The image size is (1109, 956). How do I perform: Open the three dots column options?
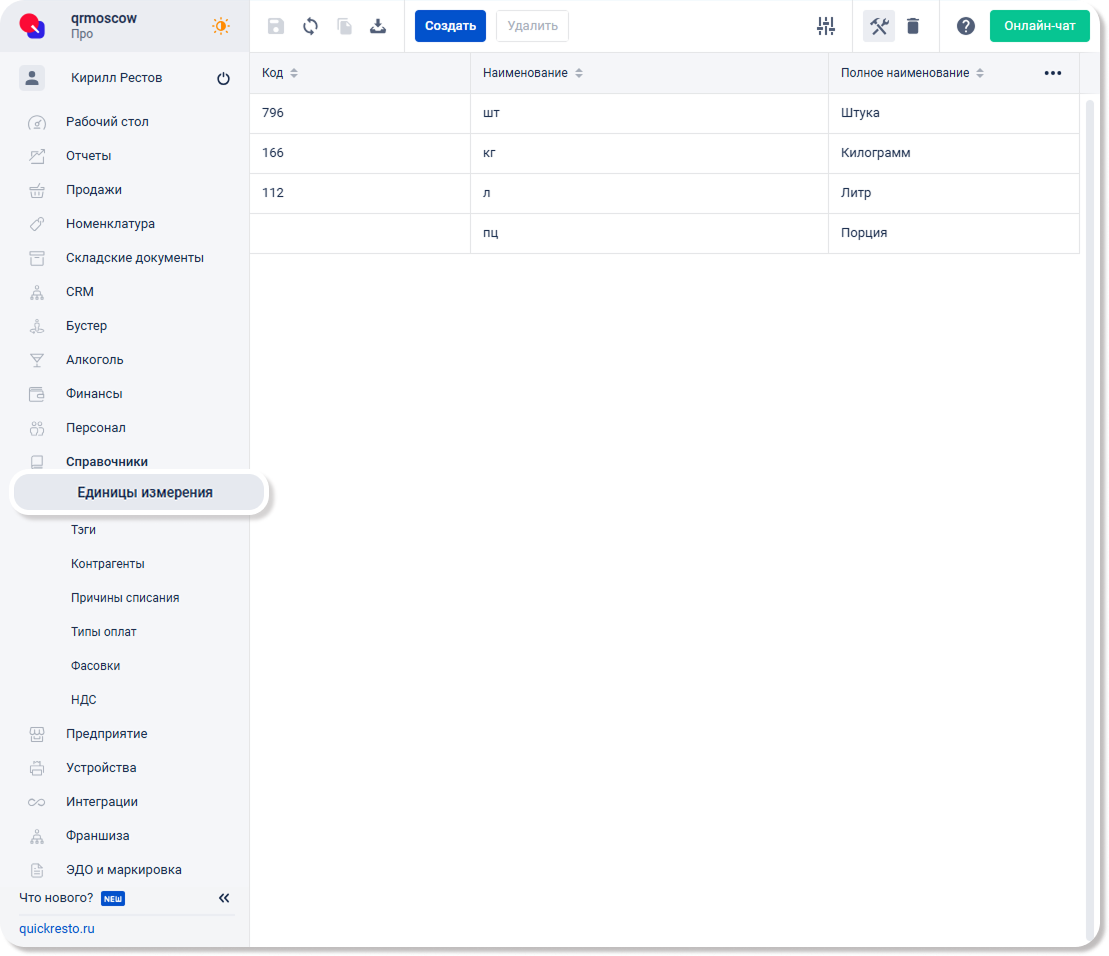(x=1052, y=74)
